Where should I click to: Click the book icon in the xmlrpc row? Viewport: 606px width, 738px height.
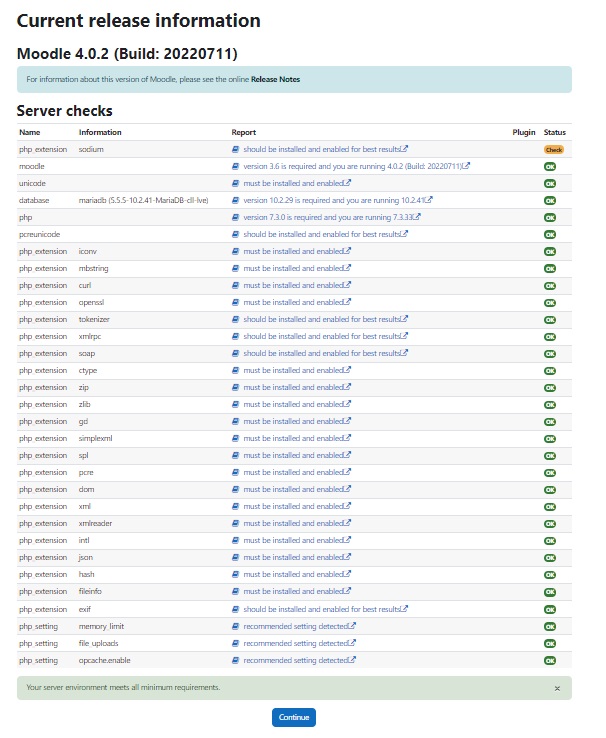click(x=235, y=336)
